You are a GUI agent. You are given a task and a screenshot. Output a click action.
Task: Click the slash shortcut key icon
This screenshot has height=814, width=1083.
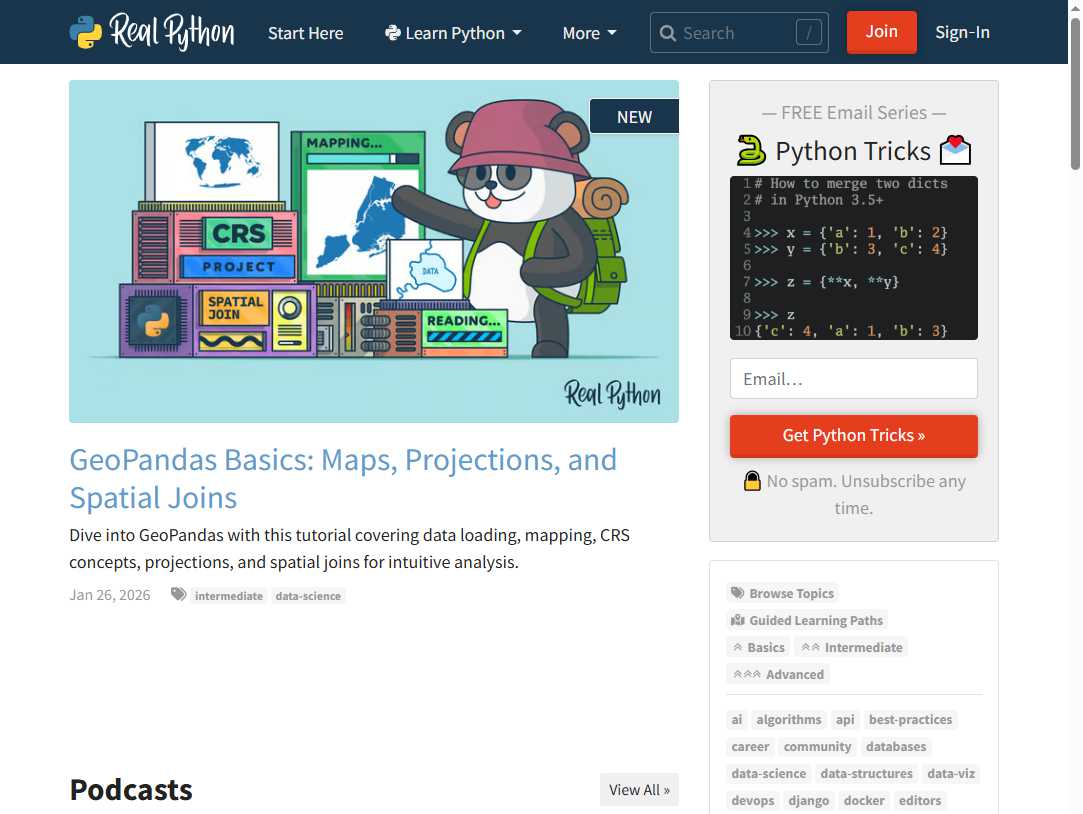pos(809,33)
